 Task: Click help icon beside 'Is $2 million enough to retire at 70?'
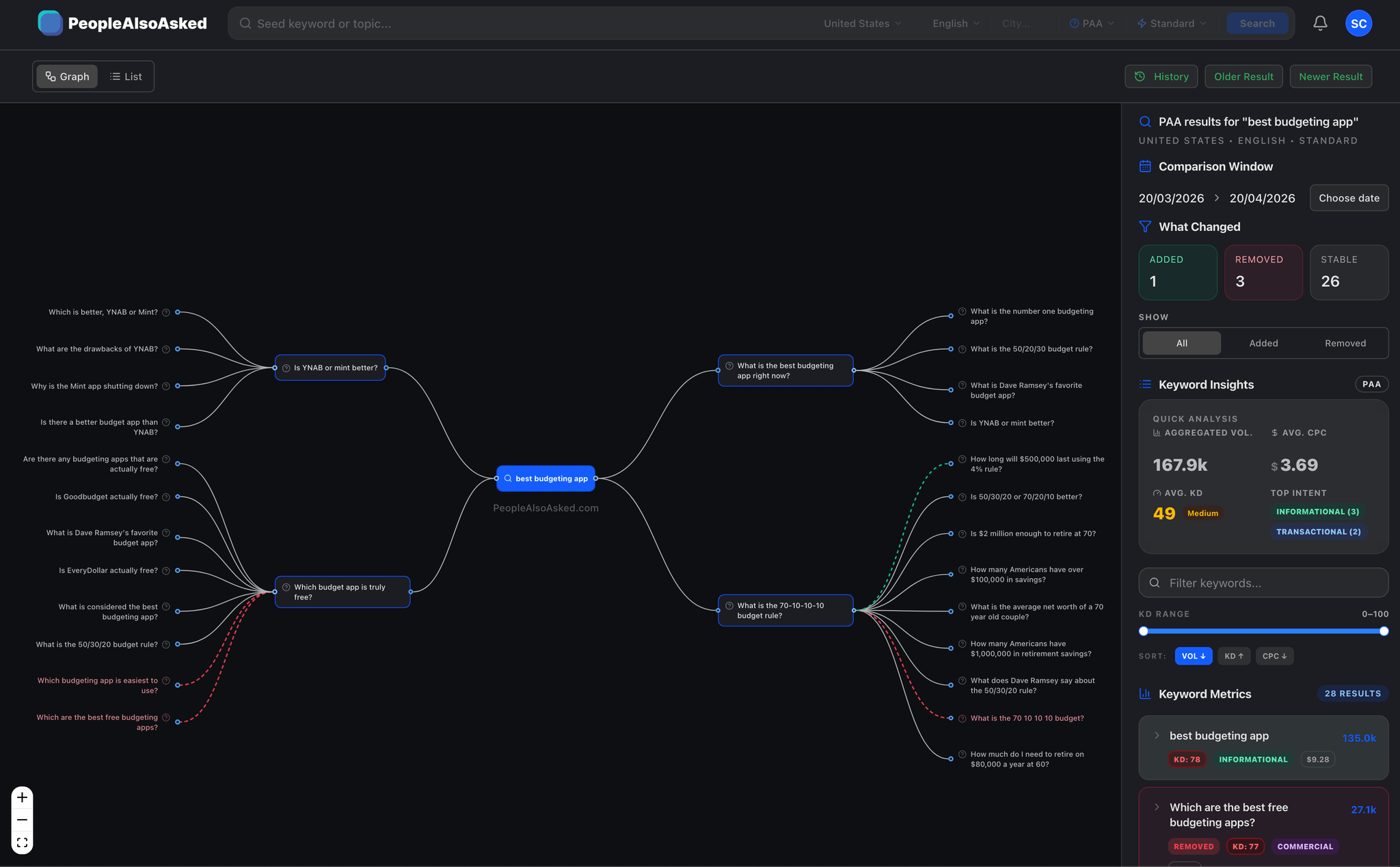click(962, 534)
